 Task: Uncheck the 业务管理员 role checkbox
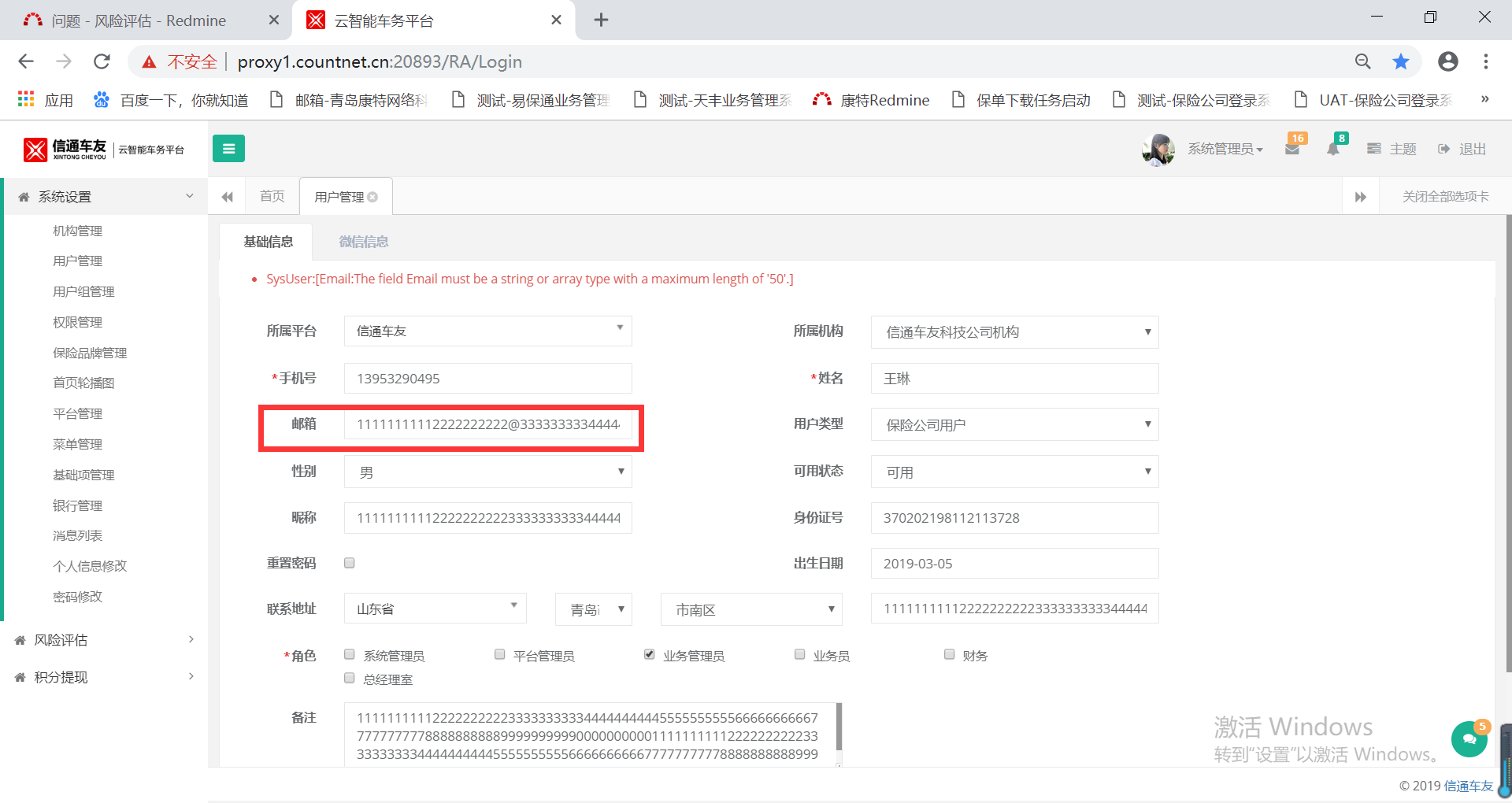coord(649,654)
